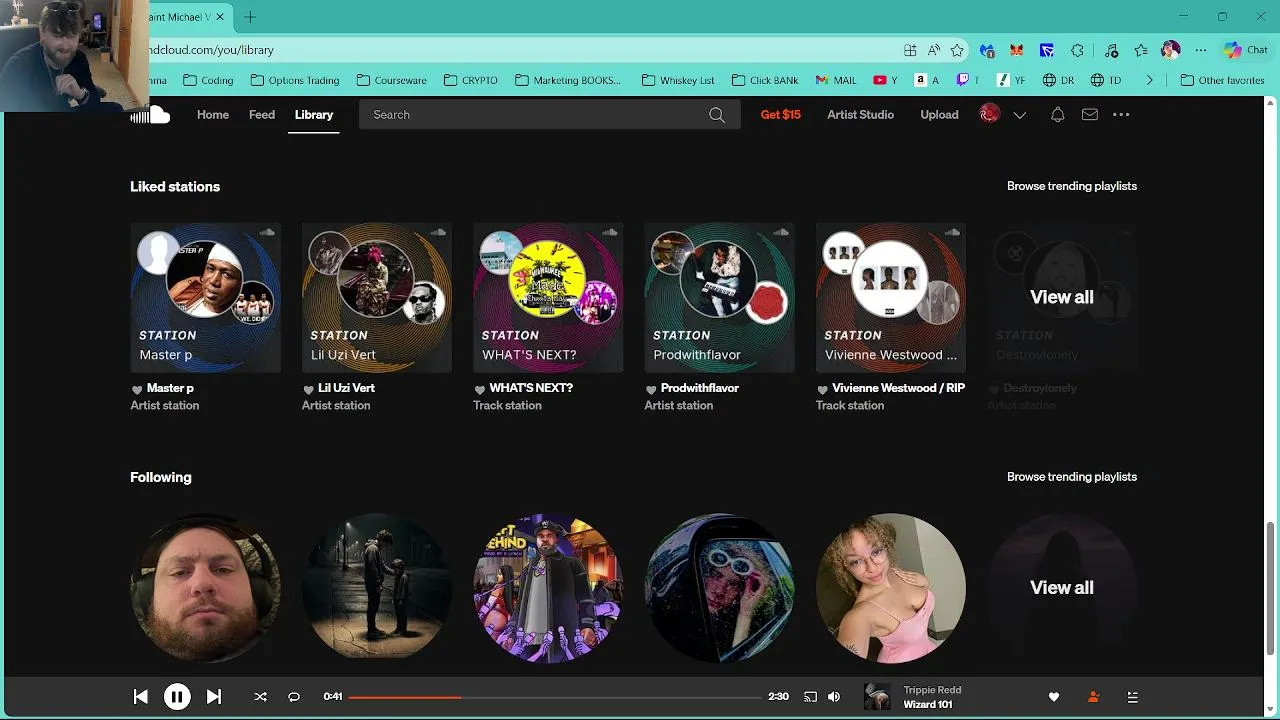The width and height of the screenshot is (1280, 720).
Task: Click the Lil Uzi Vert title text
Action: (x=346, y=388)
